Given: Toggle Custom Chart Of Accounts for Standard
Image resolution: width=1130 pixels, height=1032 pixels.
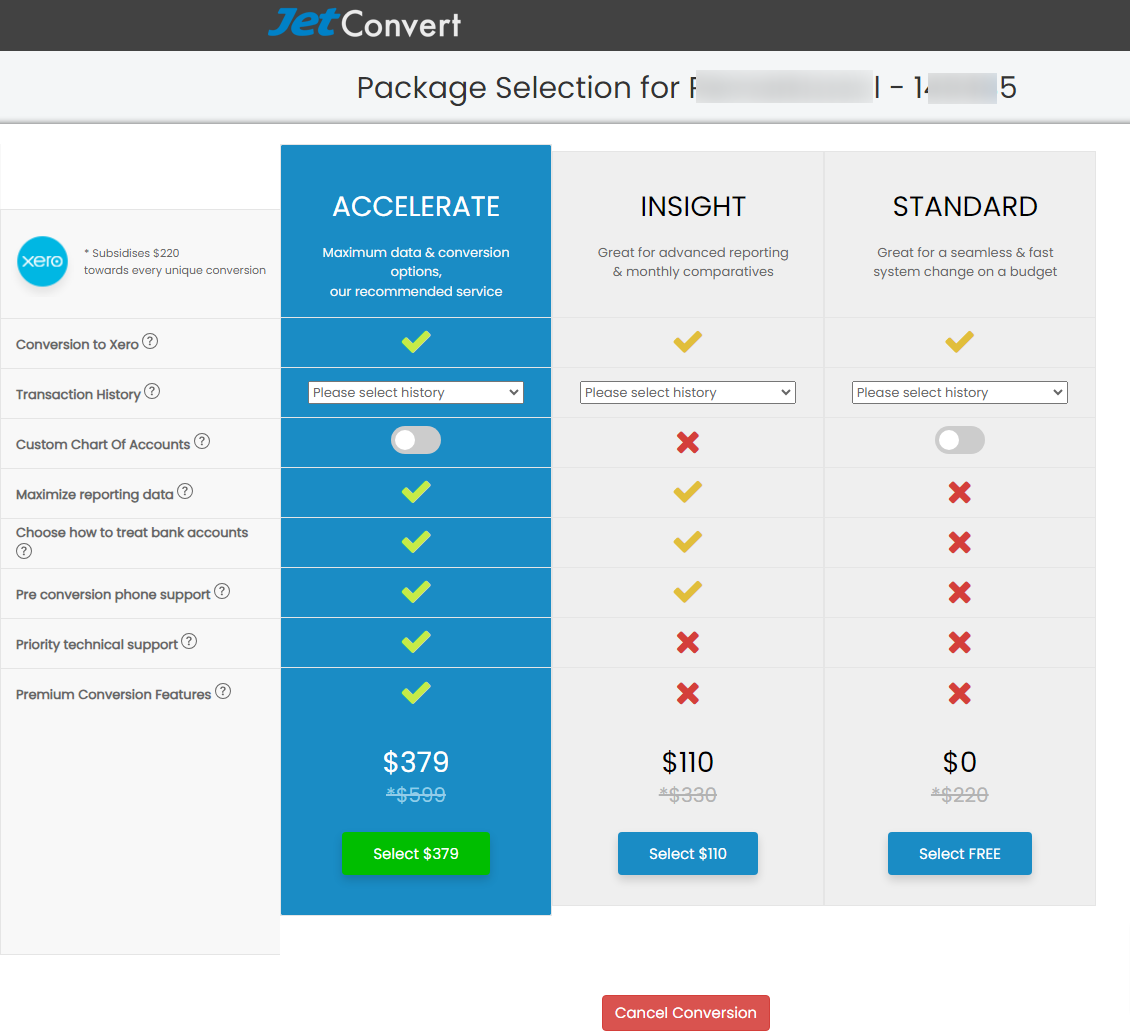Looking at the screenshot, I should 959,440.
